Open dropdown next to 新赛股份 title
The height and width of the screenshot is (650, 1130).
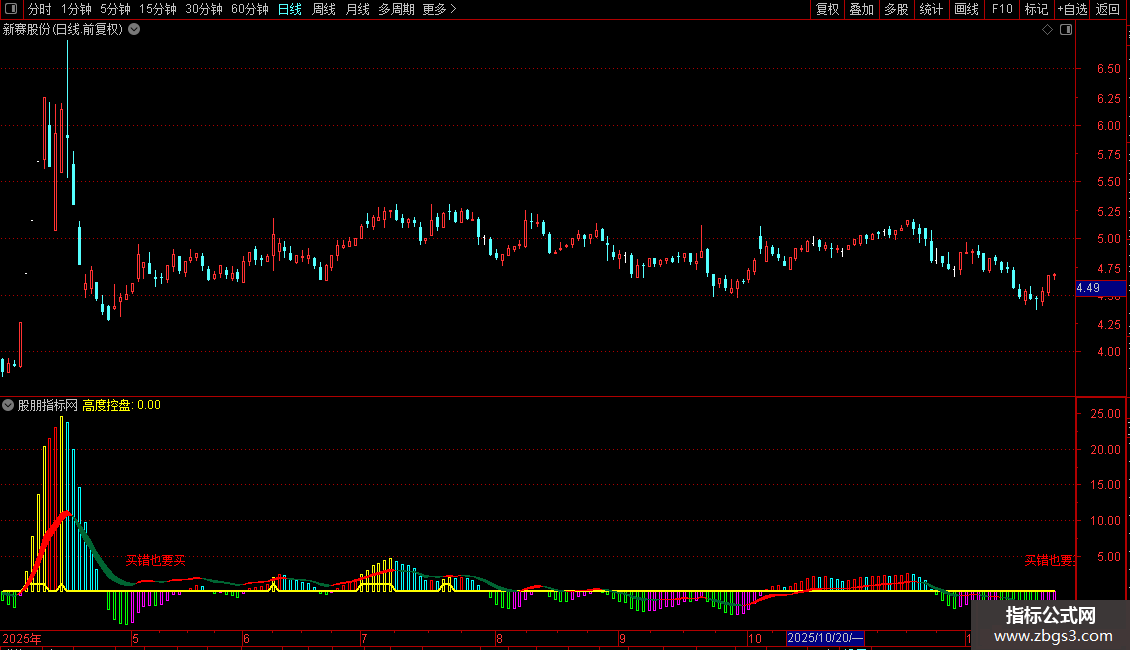pyautogui.click(x=134, y=30)
